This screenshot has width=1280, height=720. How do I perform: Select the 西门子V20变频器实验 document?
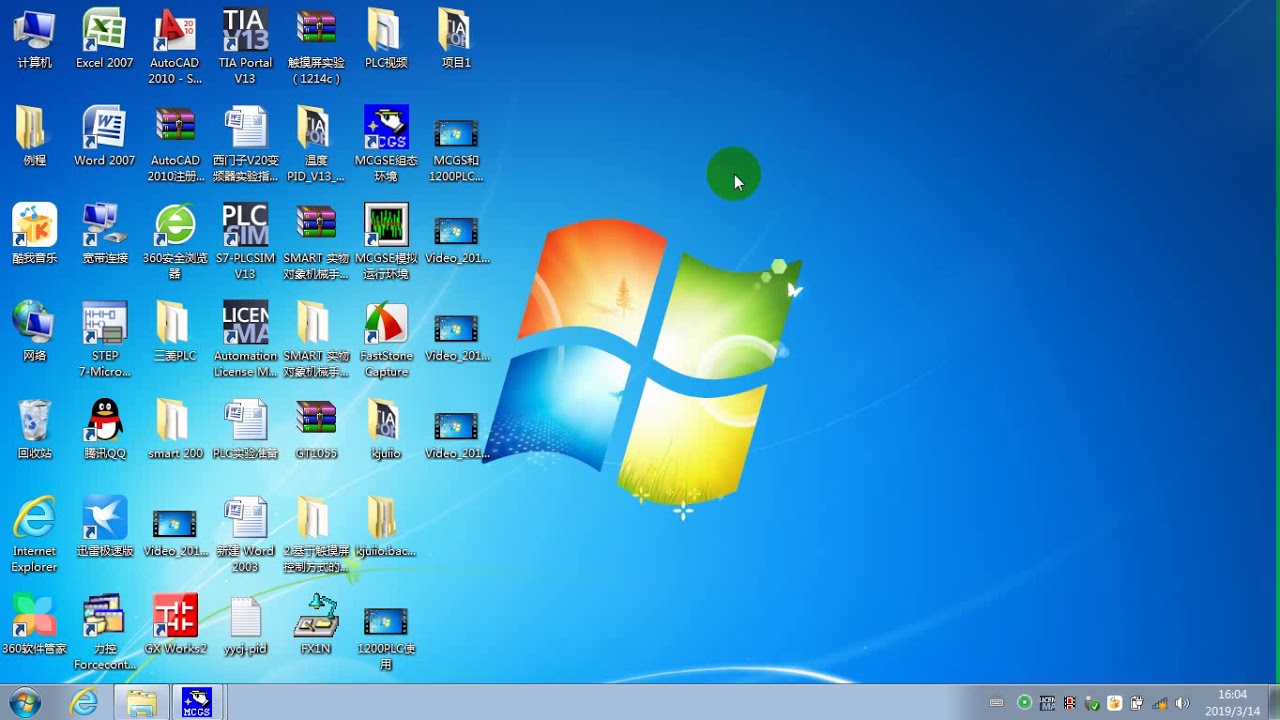coord(245,145)
